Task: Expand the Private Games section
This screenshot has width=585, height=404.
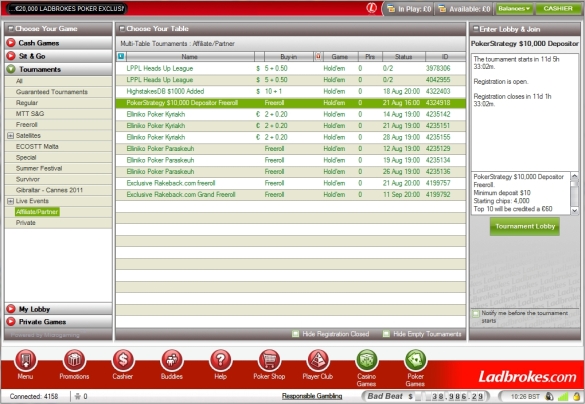Action: [x=58, y=322]
